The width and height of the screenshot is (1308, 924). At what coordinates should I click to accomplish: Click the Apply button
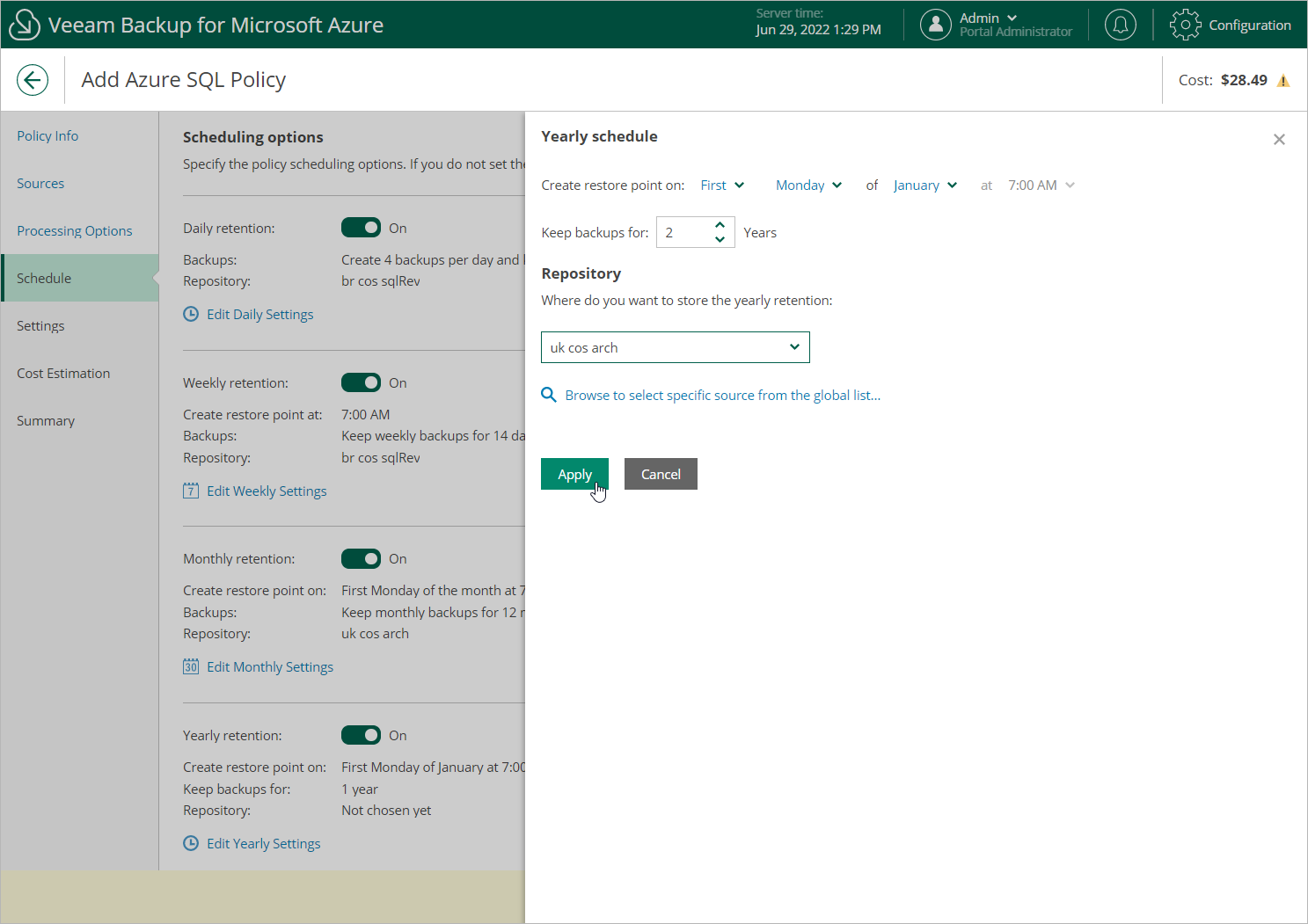[x=574, y=474]
